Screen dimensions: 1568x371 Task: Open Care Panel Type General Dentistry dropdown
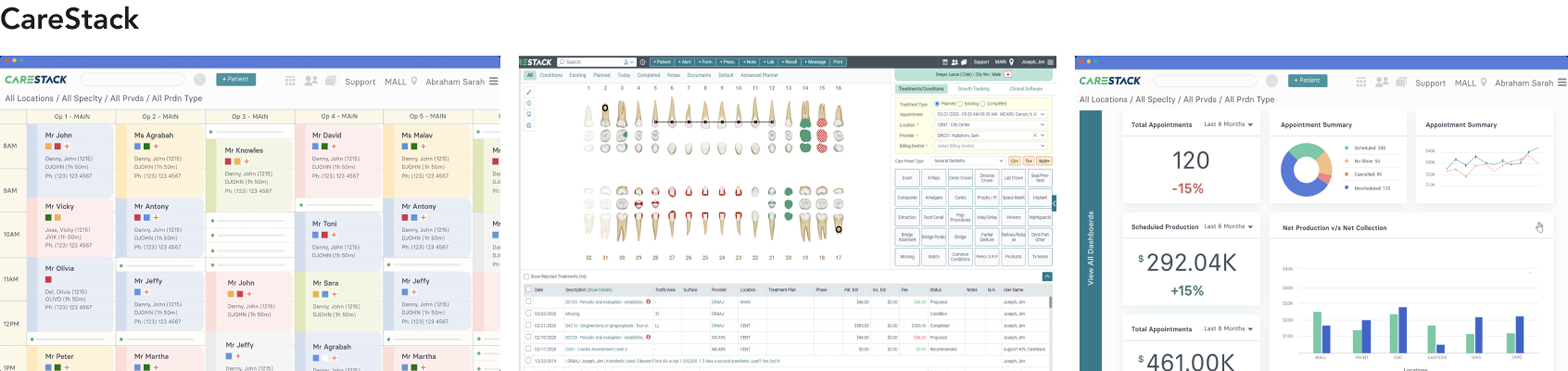968,161
